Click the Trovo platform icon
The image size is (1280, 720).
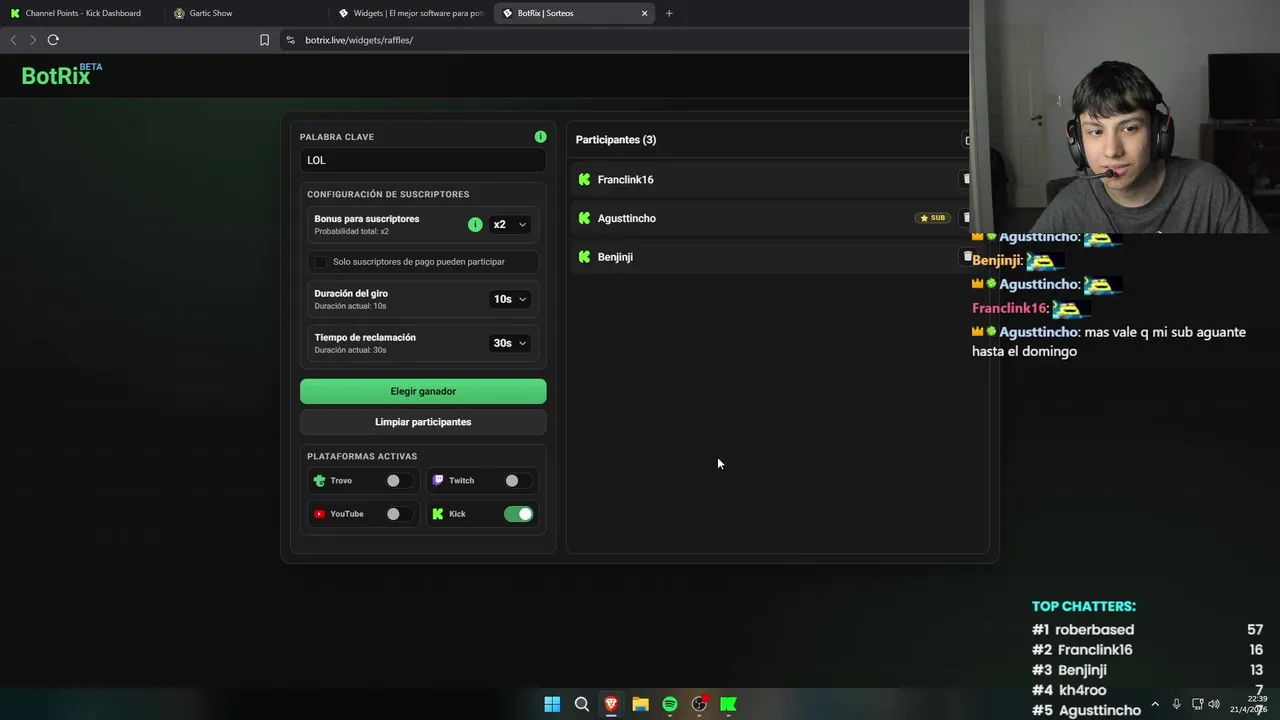(319, 481)
